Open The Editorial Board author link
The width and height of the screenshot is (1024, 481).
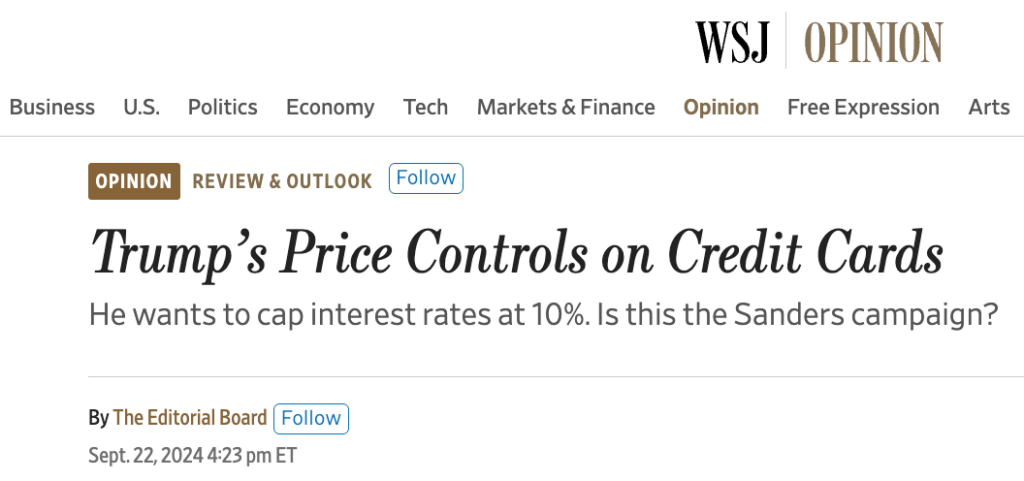[x=190, y=418]
